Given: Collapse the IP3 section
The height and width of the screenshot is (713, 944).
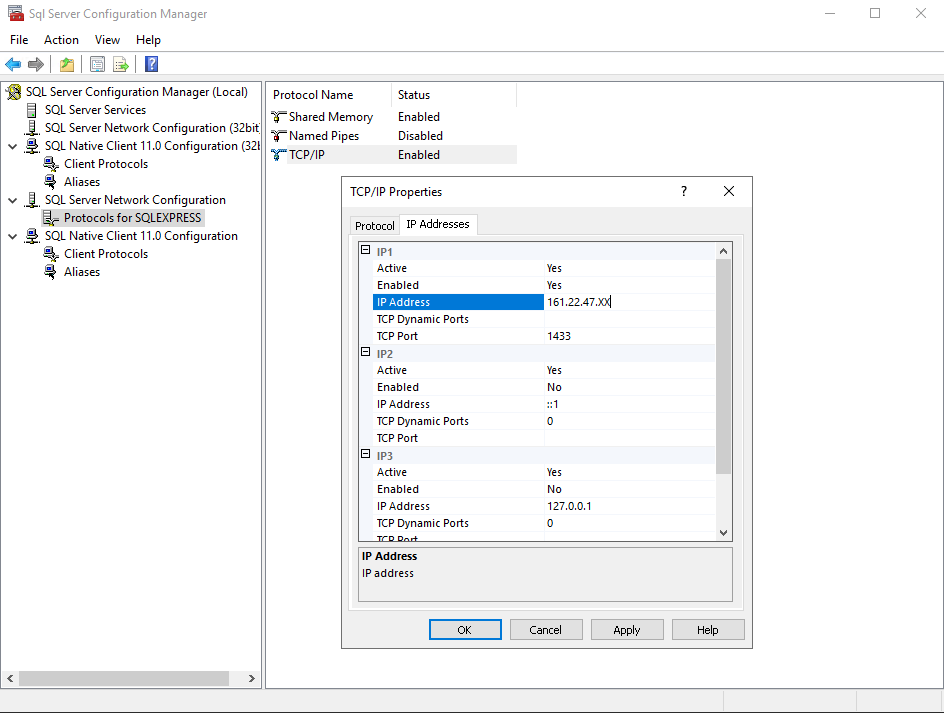Looking at the screenshot, I should [366, 455].
